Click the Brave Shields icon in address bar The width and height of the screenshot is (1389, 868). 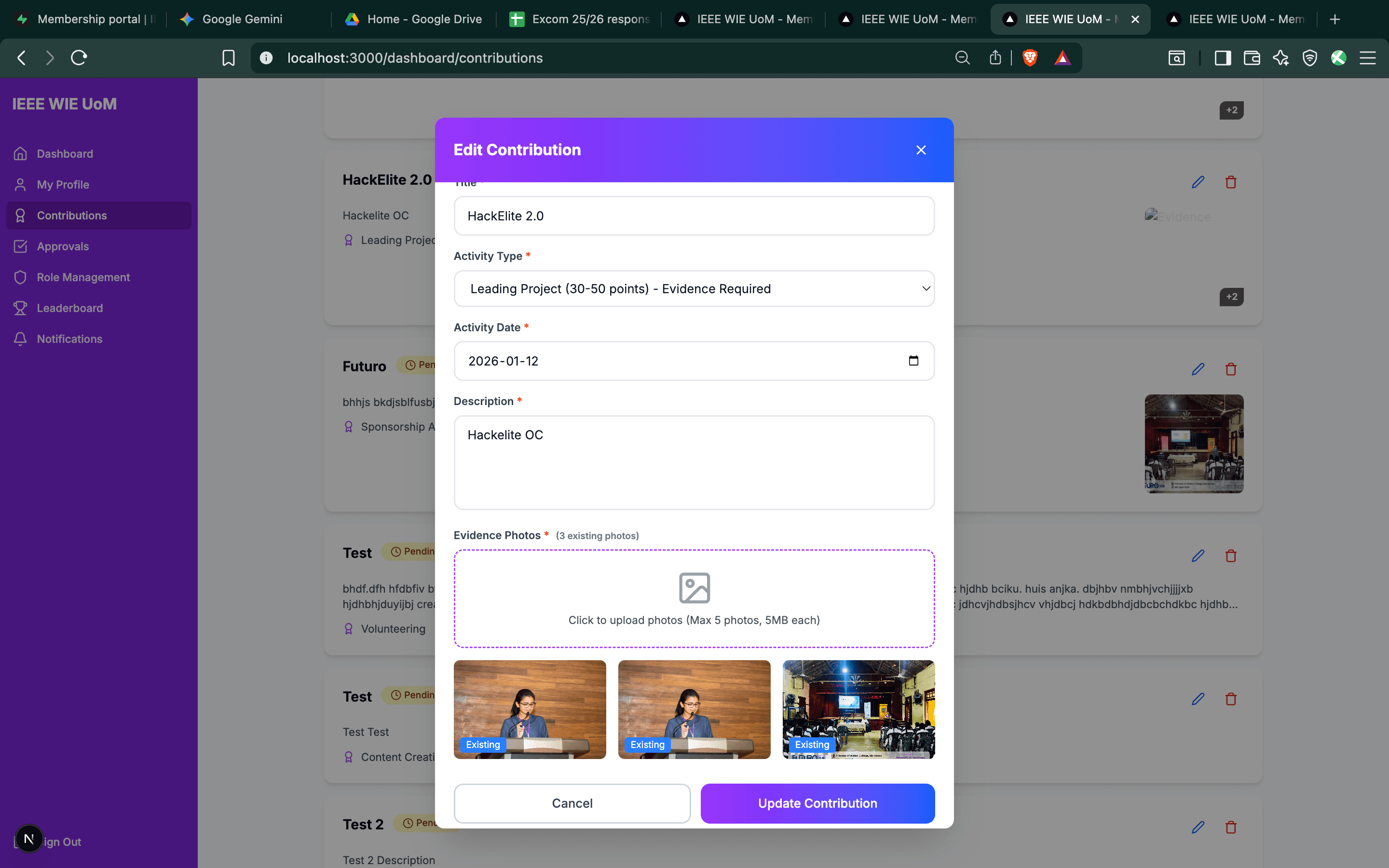(x=1030, y=57)
